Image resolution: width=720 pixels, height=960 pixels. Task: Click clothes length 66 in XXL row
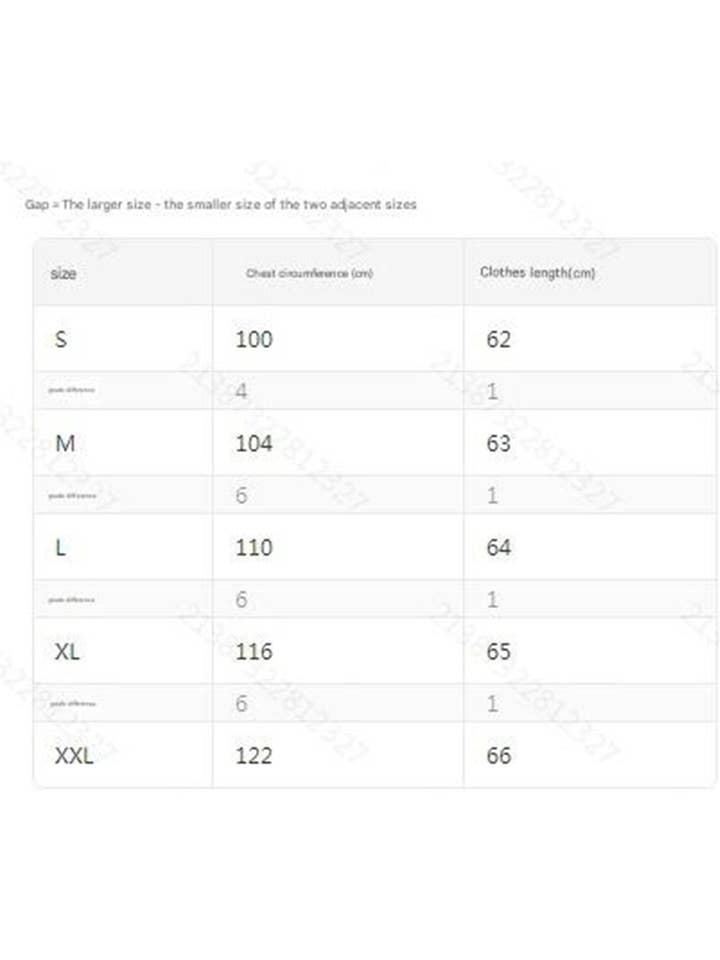[x=498, y=755]
